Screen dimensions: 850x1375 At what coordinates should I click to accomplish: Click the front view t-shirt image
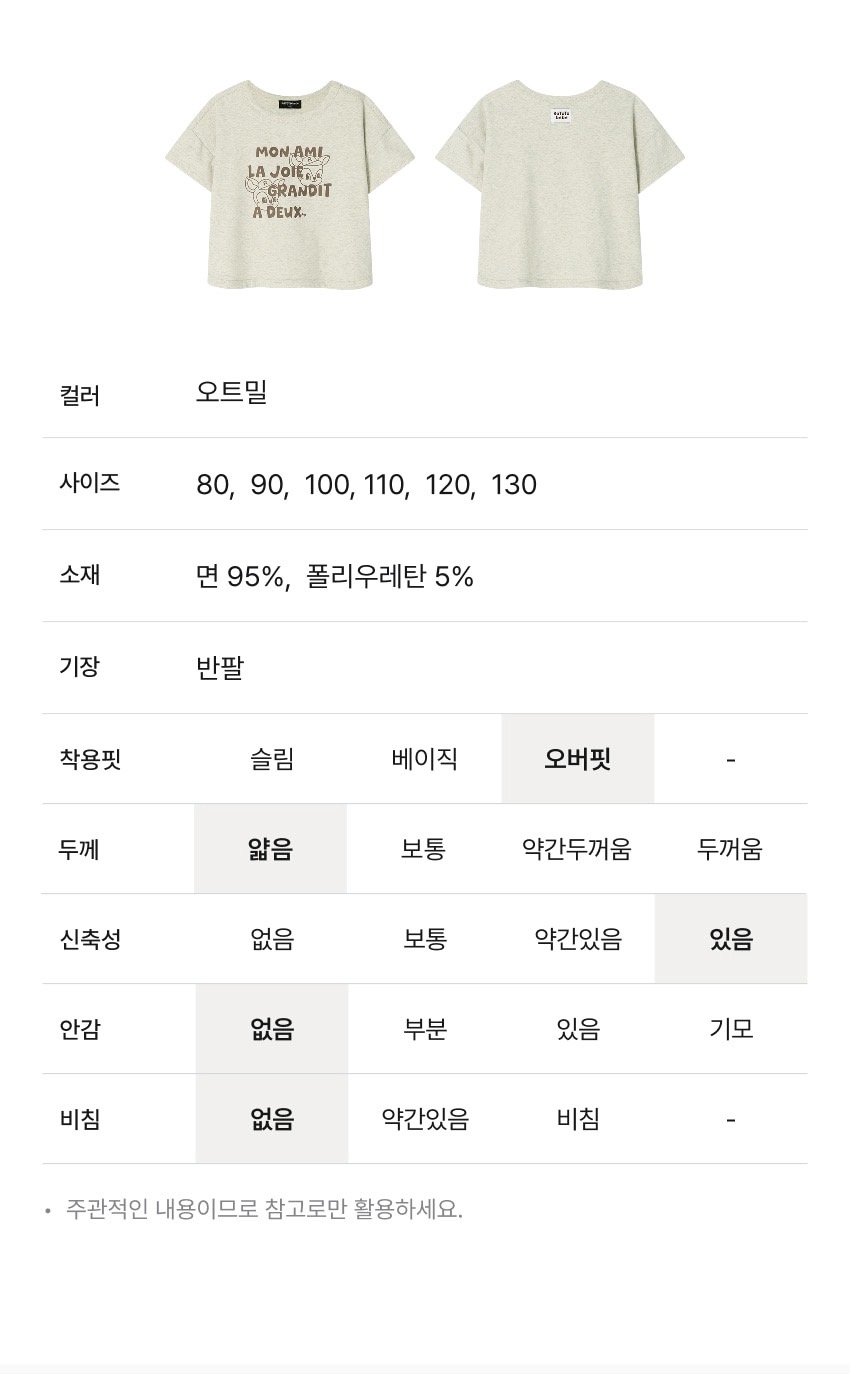click(290, 185)
